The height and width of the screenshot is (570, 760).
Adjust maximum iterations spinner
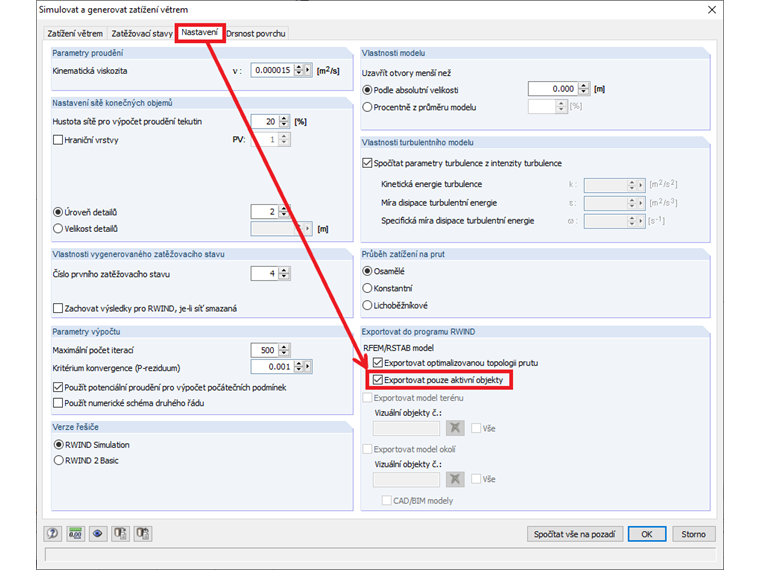coord(285,350)
